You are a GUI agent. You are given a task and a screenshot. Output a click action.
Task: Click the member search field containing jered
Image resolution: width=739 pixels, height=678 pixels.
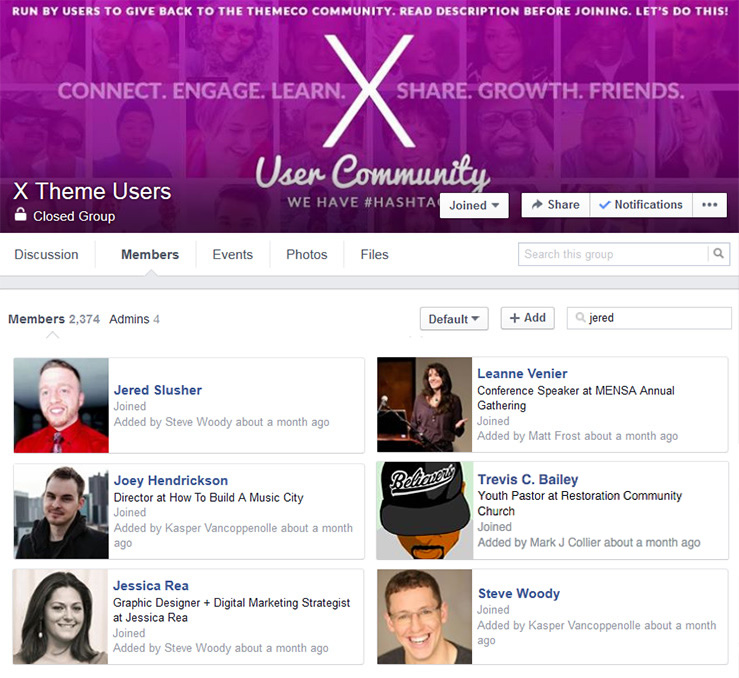pyautogui.click(x=649, y=318)
